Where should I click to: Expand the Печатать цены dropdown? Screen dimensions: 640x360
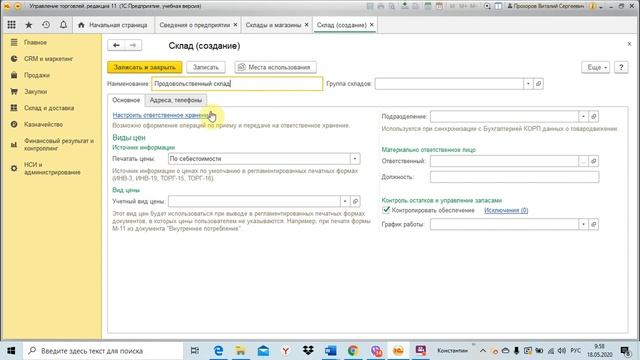[355, 159]
